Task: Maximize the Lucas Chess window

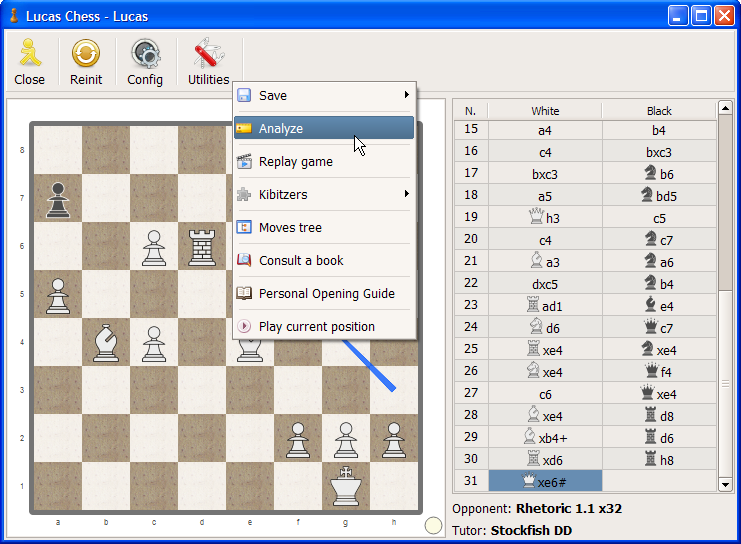Action: [x=701, y=16]
